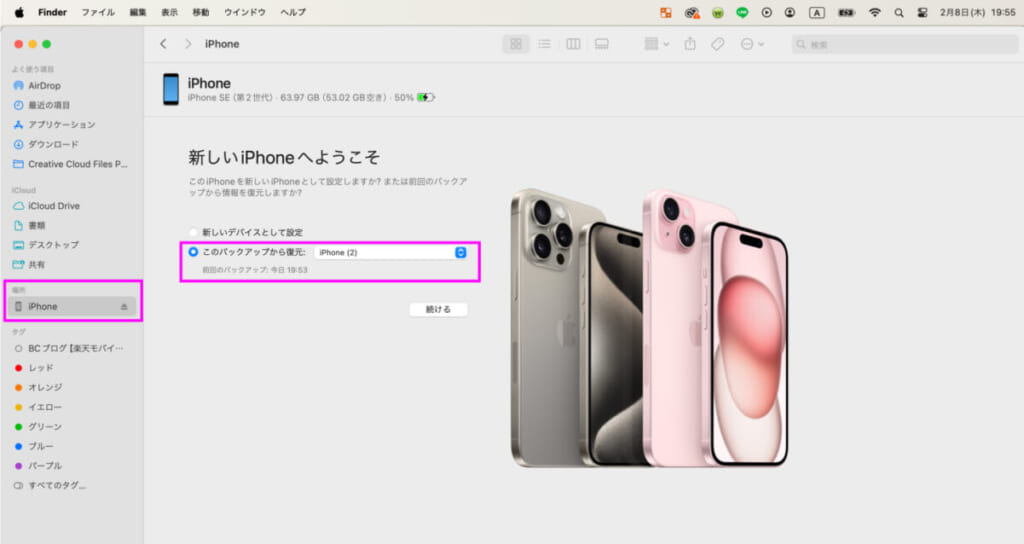Open the ファイル menu
1024x544 pixels.
click(x=98, y=12)
